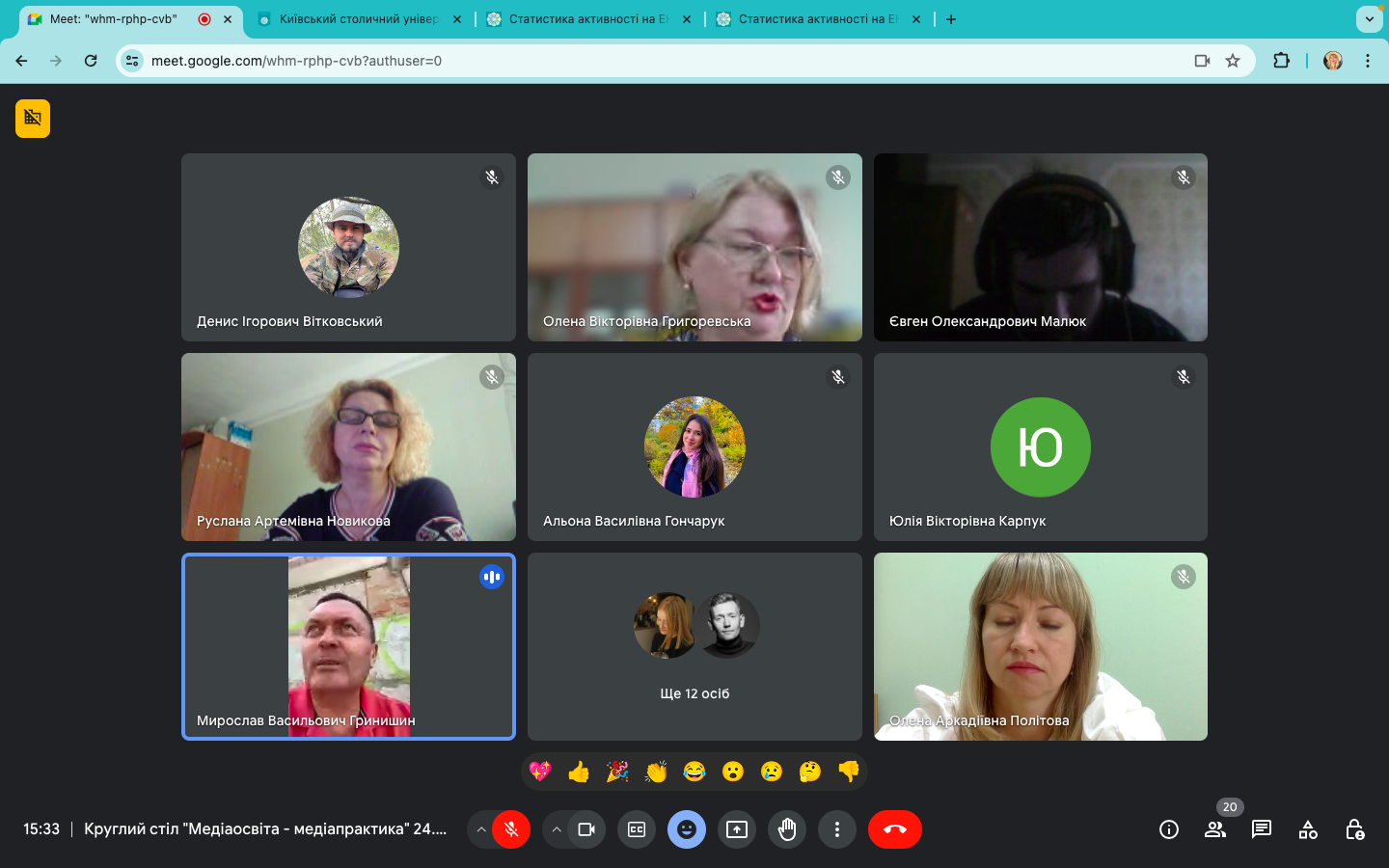Open chat with everyone panel

point(1261,829)
